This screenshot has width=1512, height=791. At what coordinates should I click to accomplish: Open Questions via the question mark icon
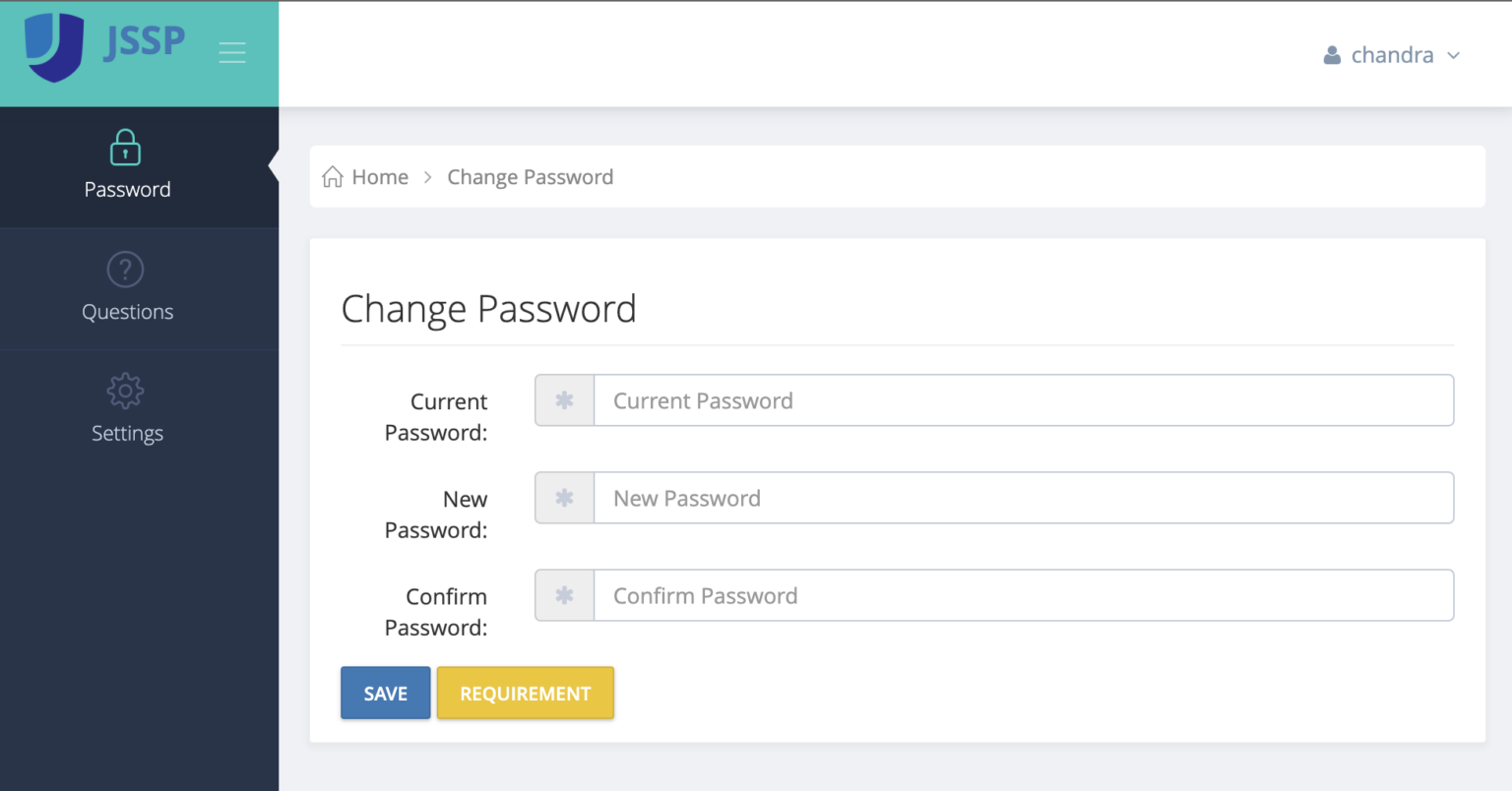tap(125, 269)
